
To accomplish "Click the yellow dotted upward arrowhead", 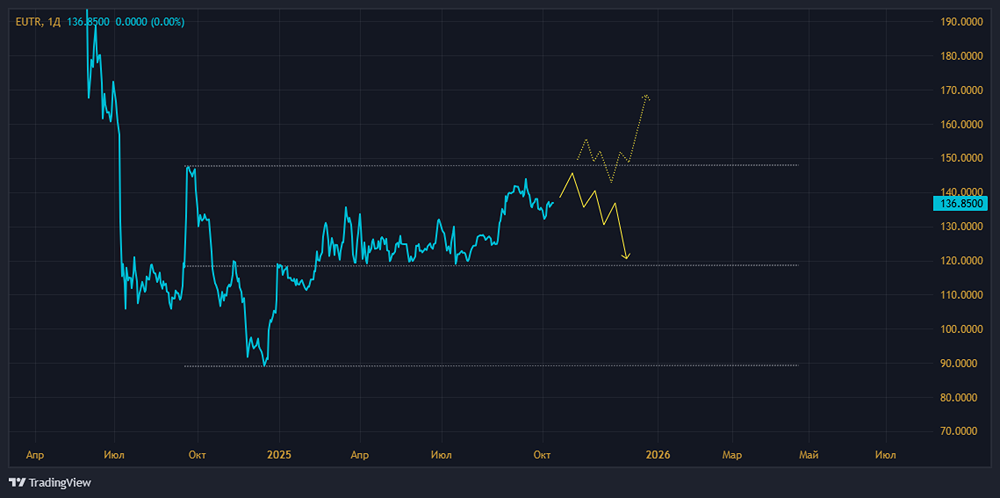I will pos(646,97).
